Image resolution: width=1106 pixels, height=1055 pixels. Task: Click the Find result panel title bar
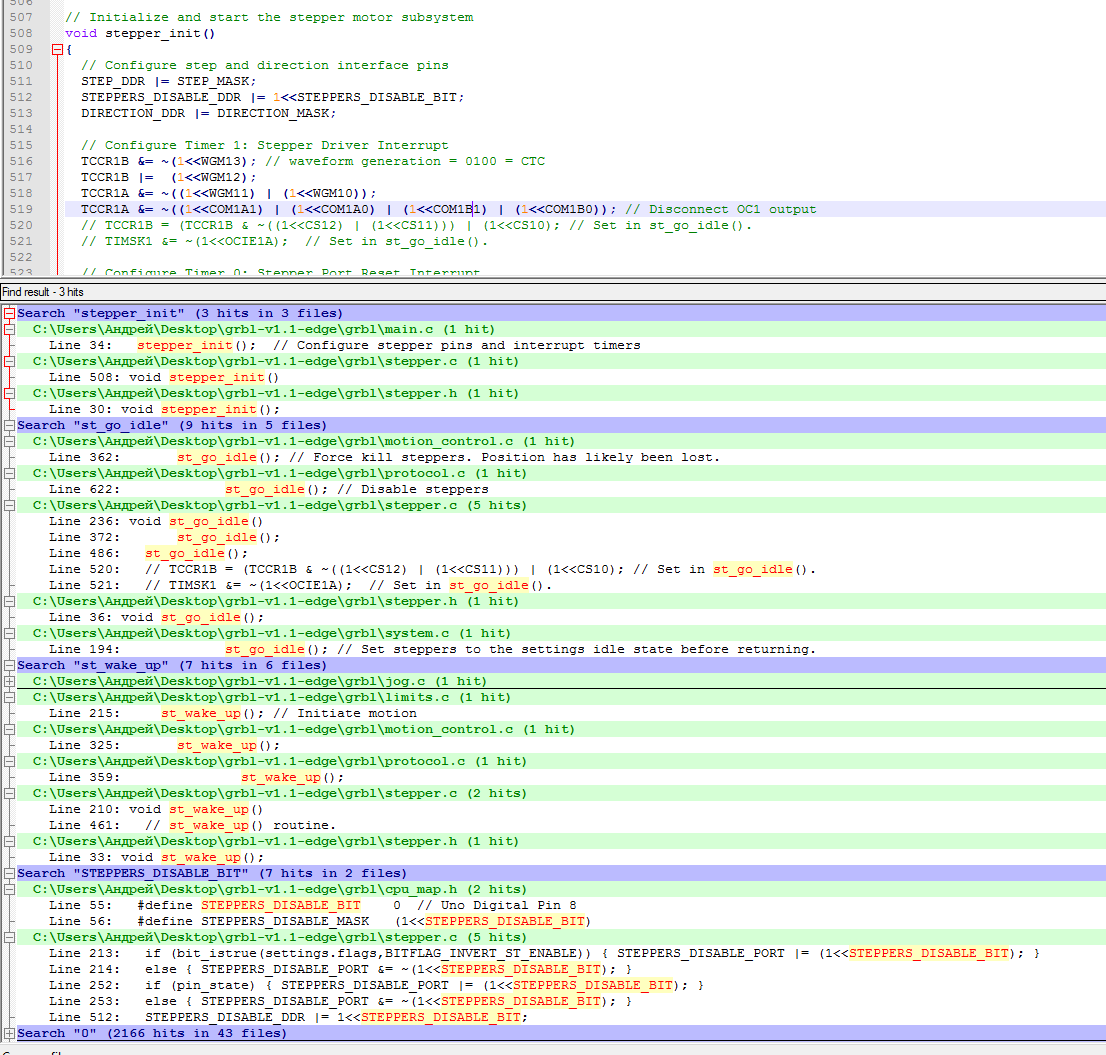pyautogui.click(x=553, y=292)
